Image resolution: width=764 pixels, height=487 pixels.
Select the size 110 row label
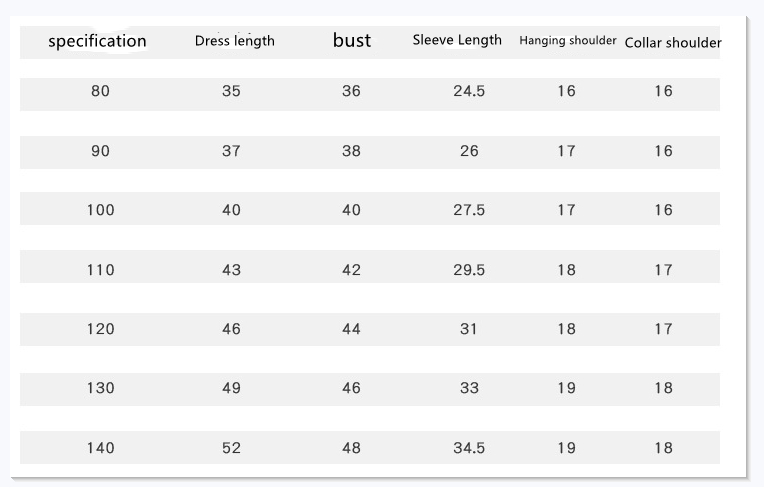[x=100, y=270]
